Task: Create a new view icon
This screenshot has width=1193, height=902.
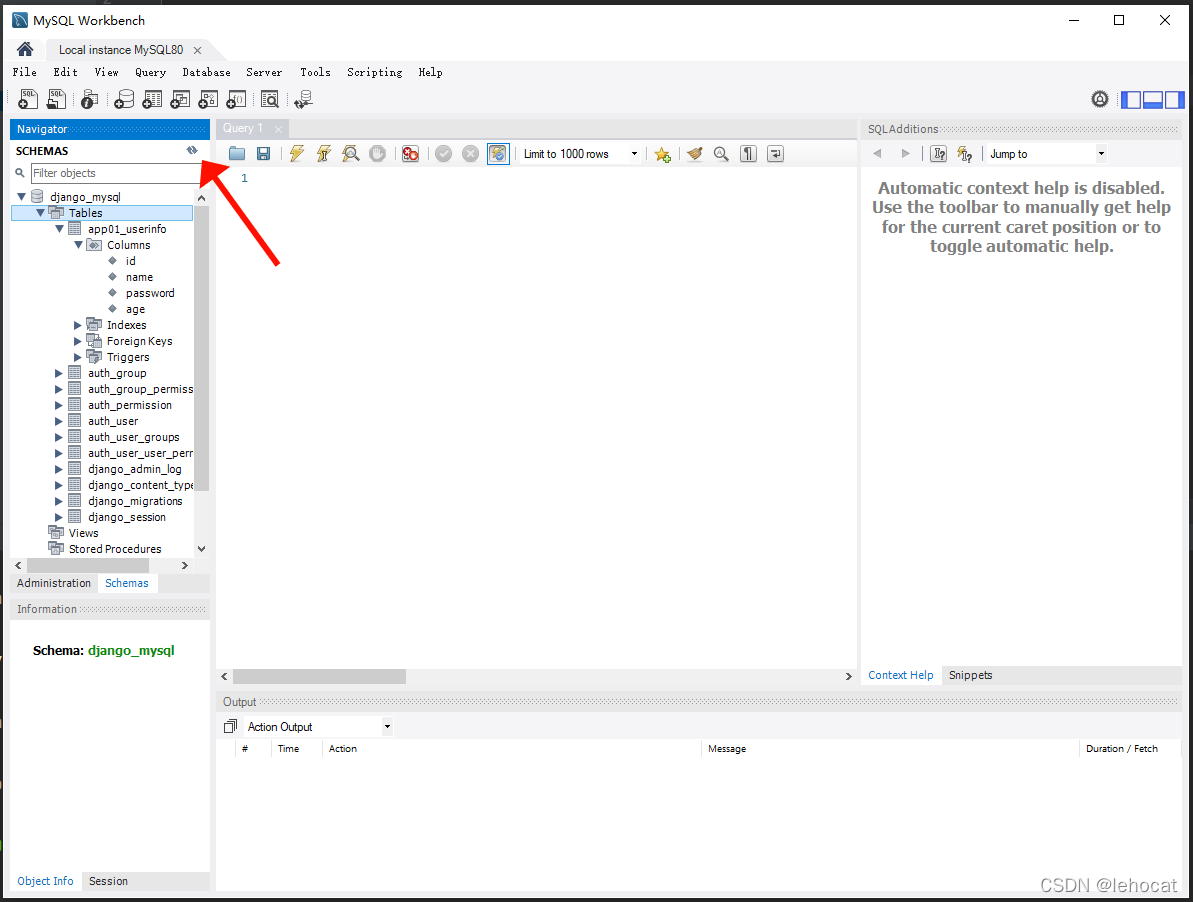Action: coord(180,99)
